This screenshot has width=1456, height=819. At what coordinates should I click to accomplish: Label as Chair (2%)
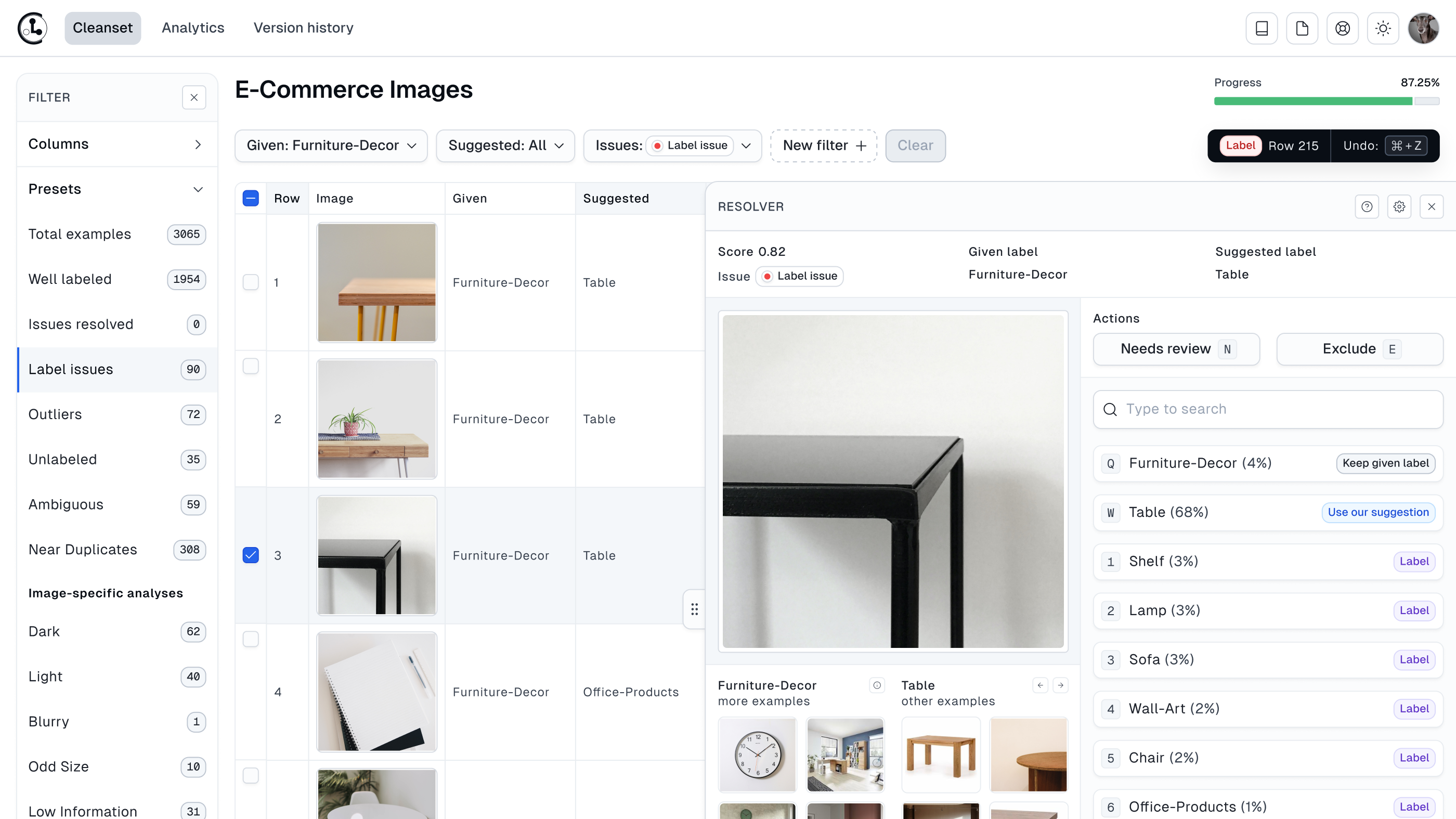[1268, 759]
